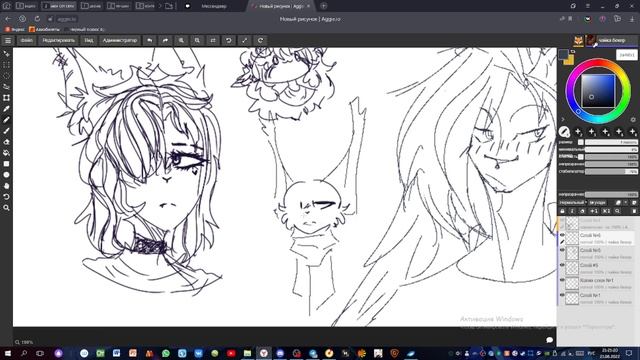Open the Нормальный blend mode dropdown

point(573,202)
